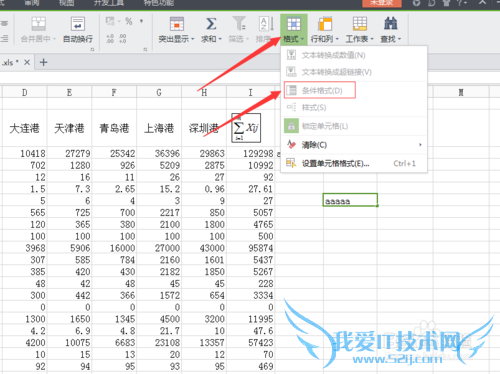
Task: Click the ΣXij formula object
Action: [x=246, y=128]
